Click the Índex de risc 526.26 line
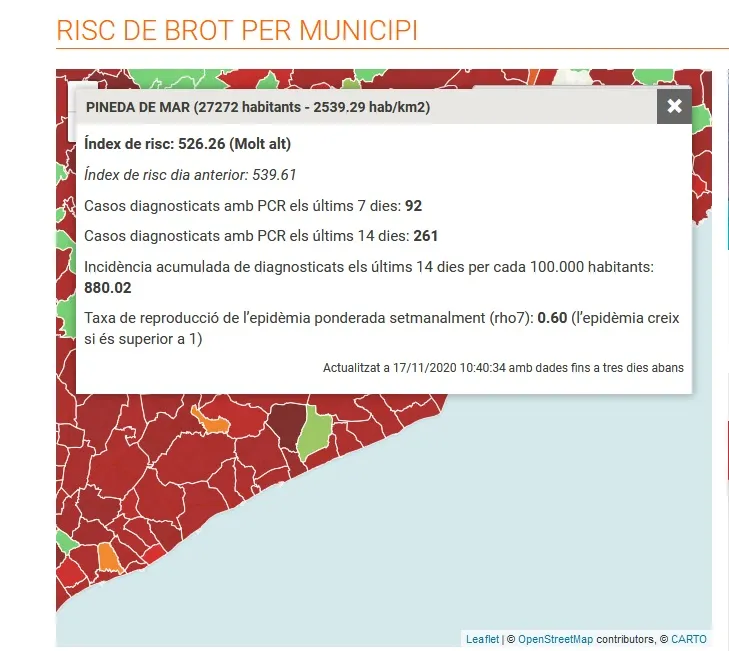 point(187,144)
